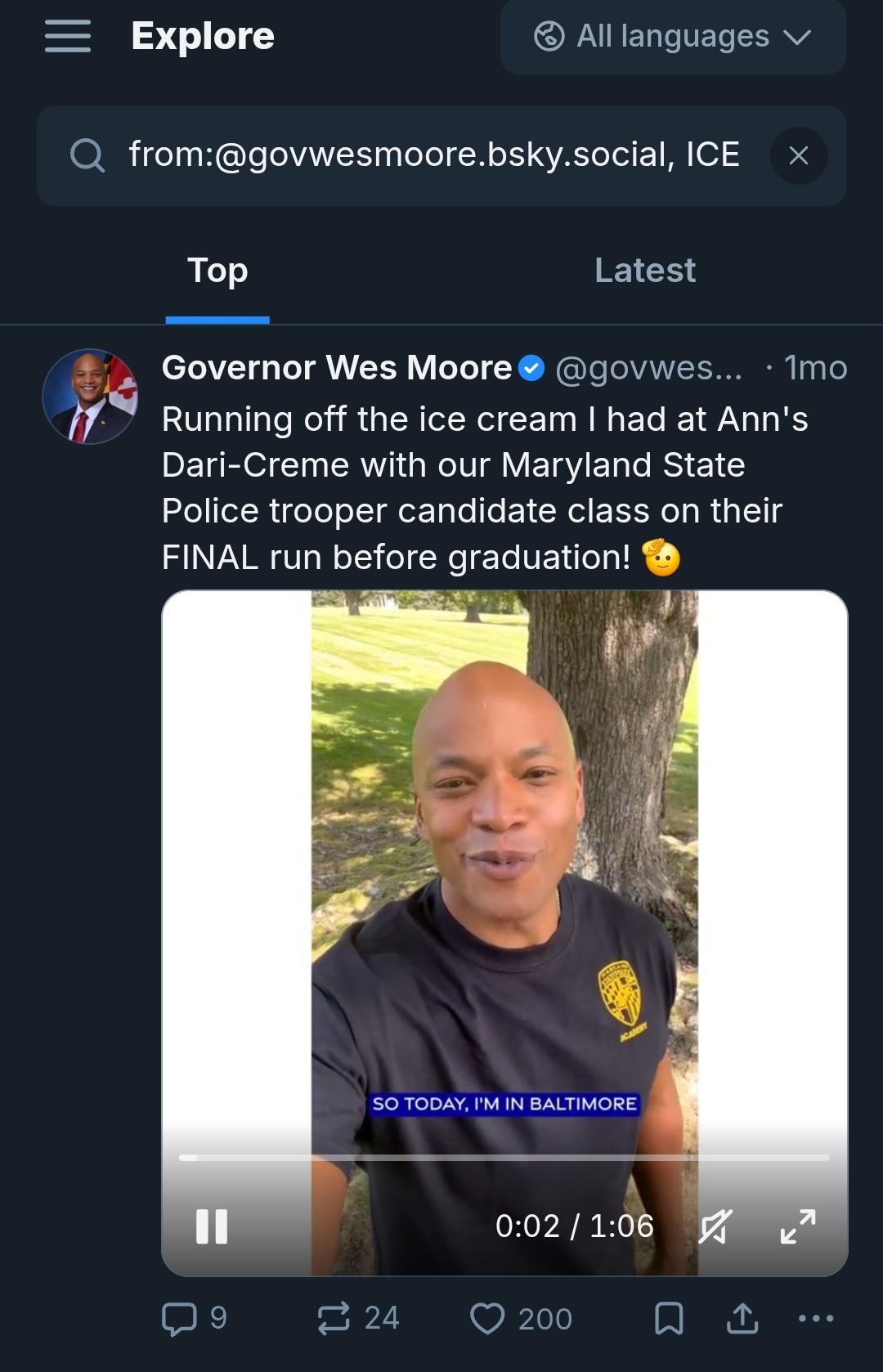Share the post via share icon

coord(742,1318)
